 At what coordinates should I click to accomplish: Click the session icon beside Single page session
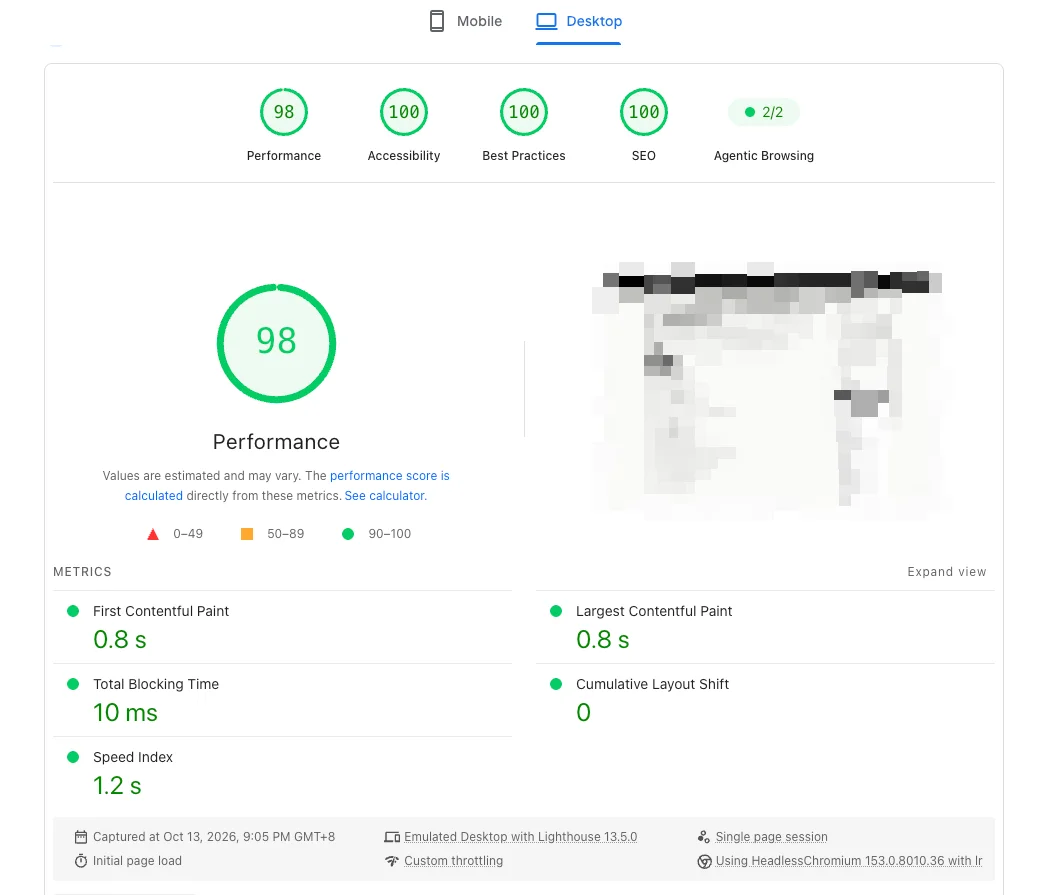[704, 837]
